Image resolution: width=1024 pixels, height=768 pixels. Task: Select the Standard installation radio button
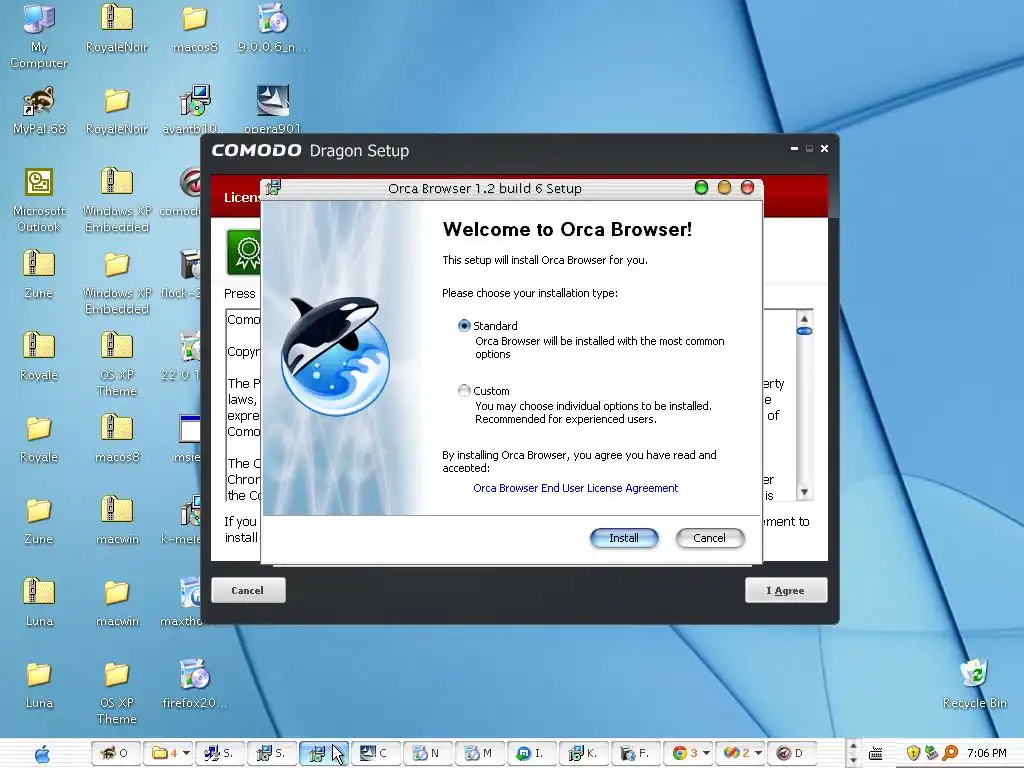tap(464, 325)
